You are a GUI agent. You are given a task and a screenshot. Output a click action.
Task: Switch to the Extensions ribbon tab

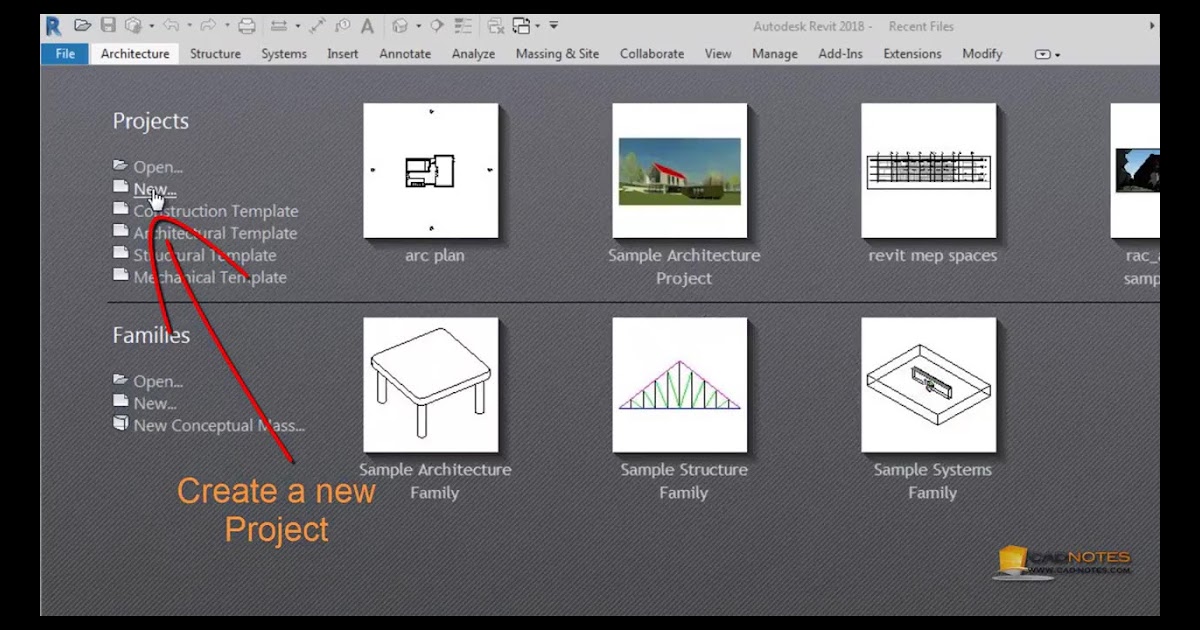pyautogui.click(x=913, y=54)
